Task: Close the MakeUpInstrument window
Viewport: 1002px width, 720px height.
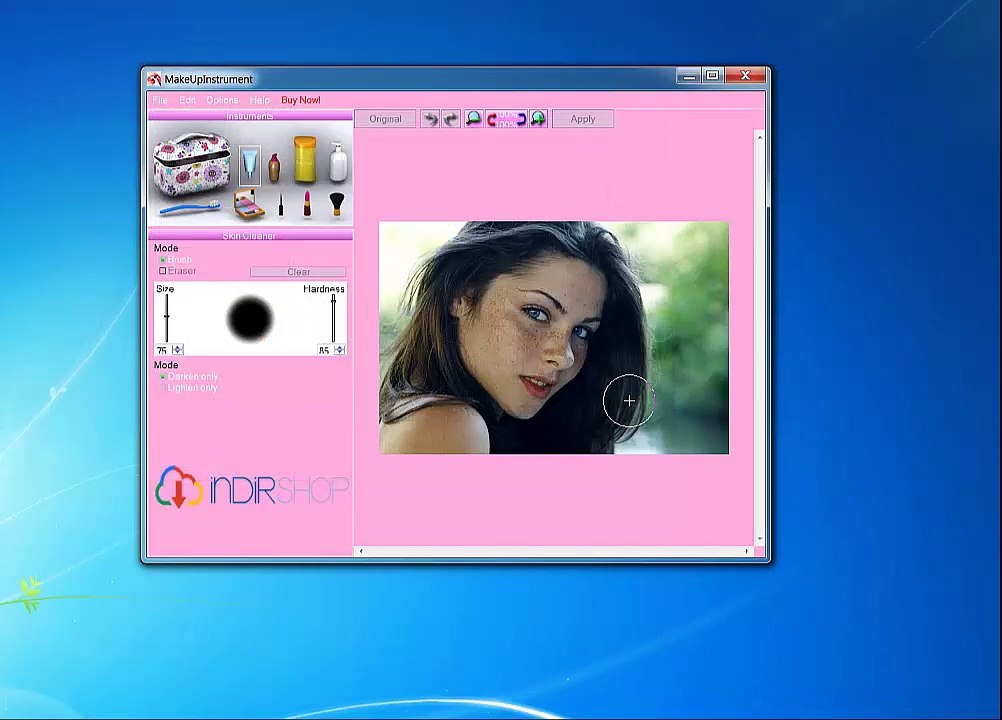Action: [x=746, y=76]
